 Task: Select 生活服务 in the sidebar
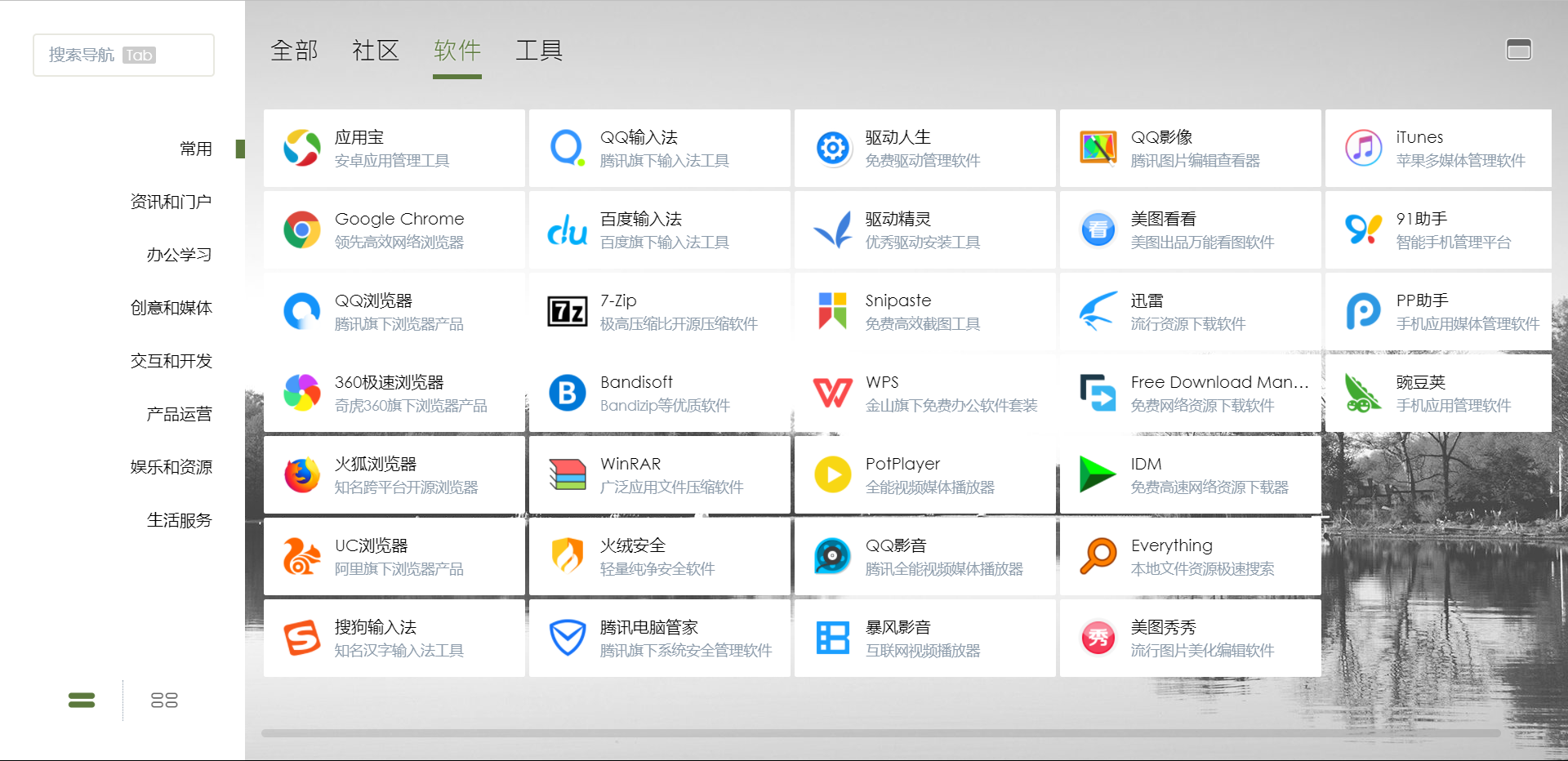click(180, 520)
